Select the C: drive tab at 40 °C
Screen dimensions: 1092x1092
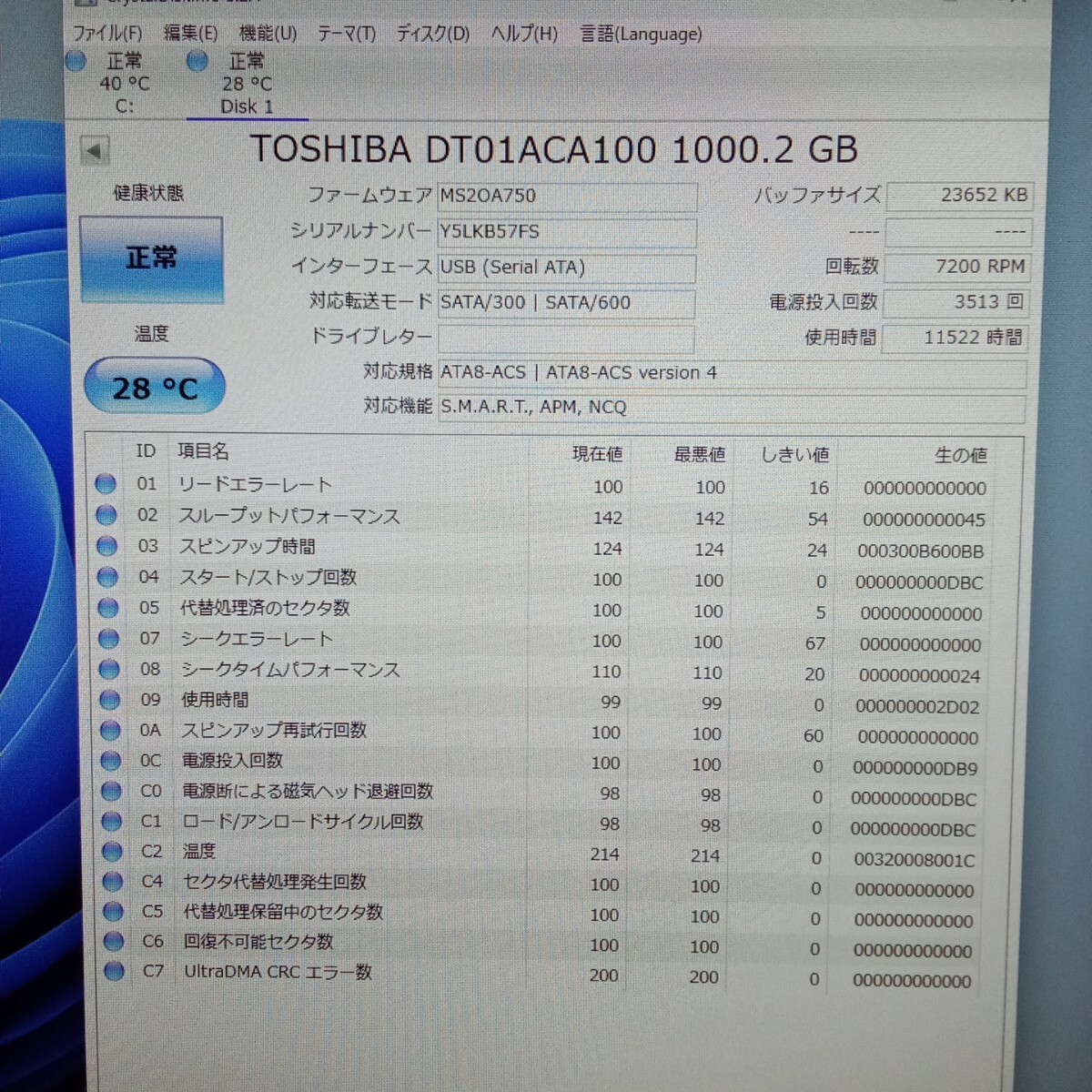pyautogui.click(x=124, y=84)
